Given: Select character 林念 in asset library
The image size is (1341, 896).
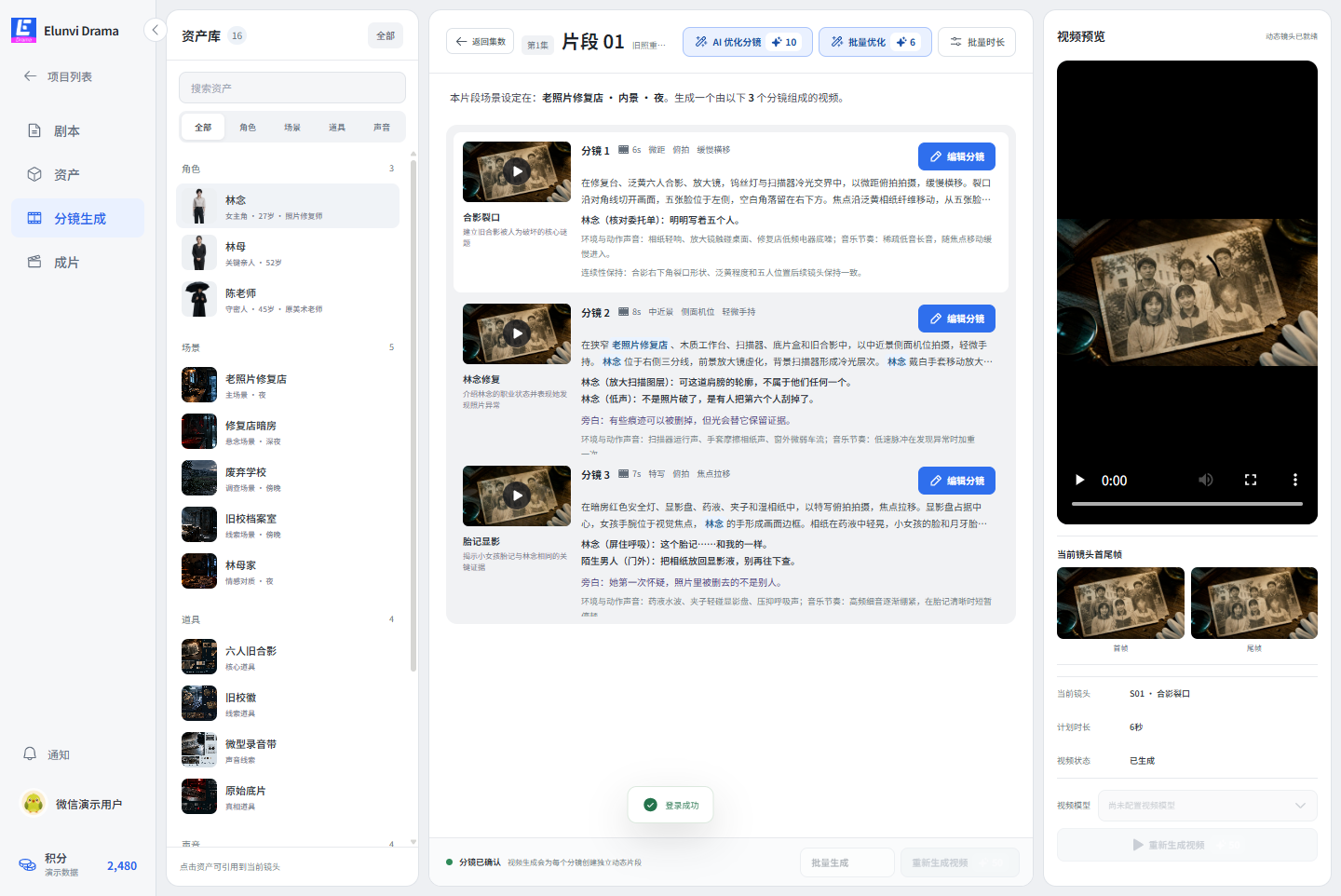Looking at the screenshot, I should pos(288,206).
